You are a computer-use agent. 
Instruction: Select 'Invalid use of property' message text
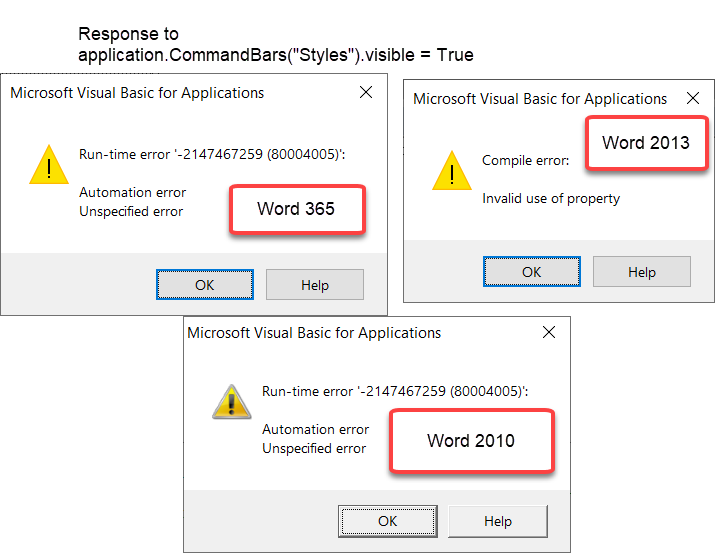click(x=551, y=199)
